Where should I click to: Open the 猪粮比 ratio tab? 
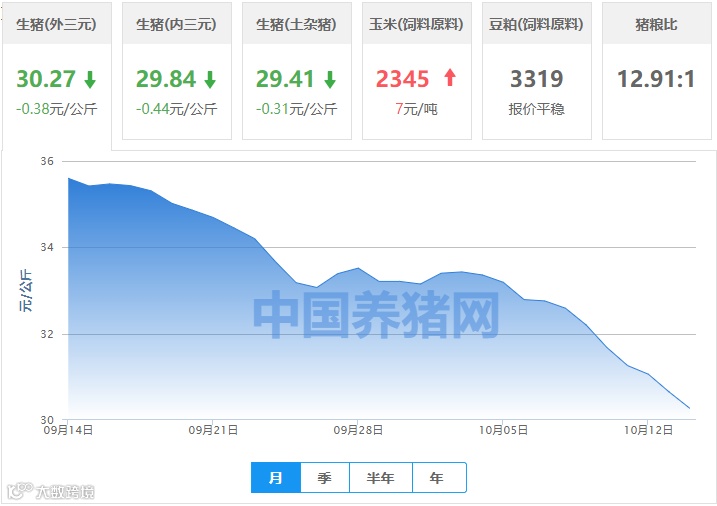[x=657, y=71]
